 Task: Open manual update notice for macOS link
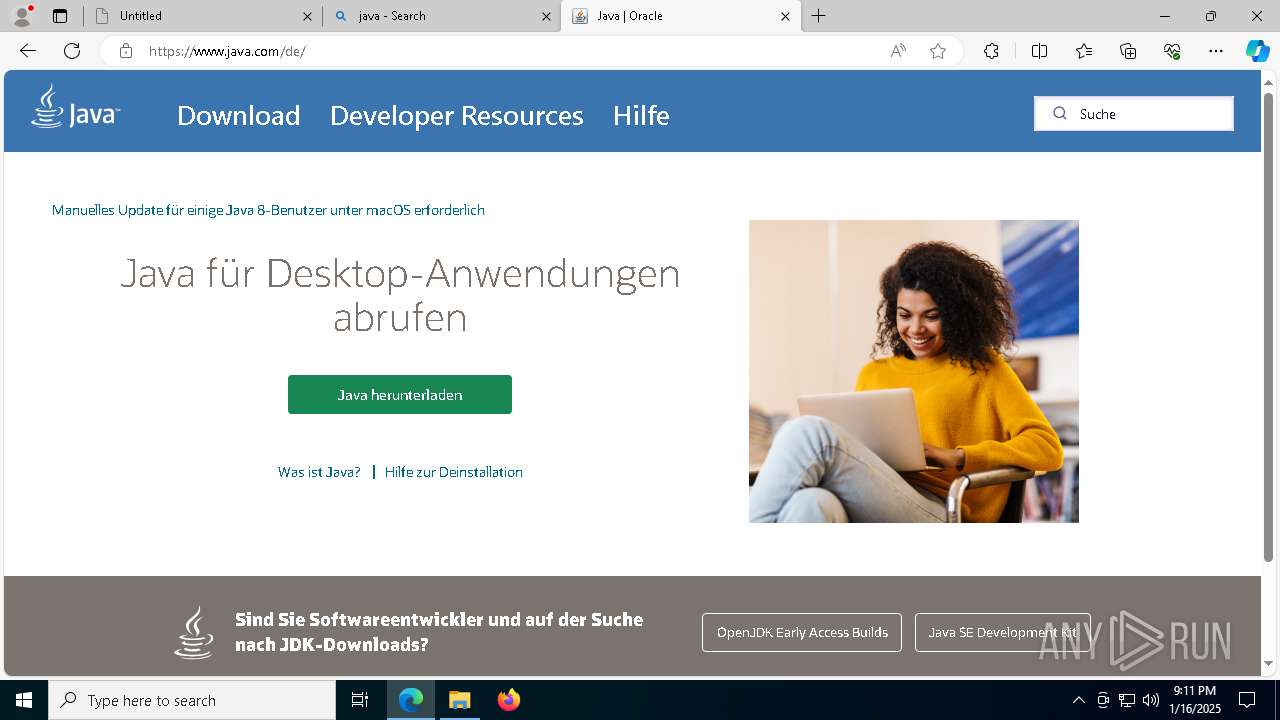(268, 210)
